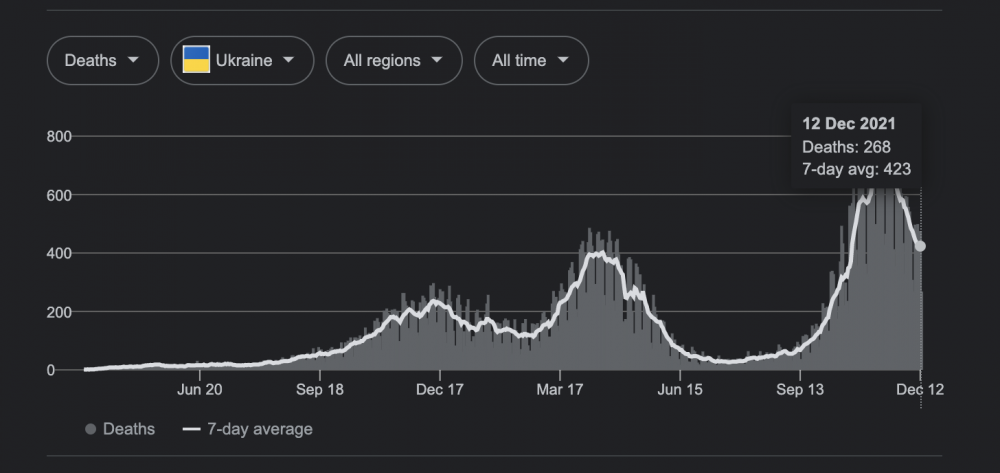Click the gray Deaths legend dot
Viewport: 1000px width, 473px height.
coord(90,430)
